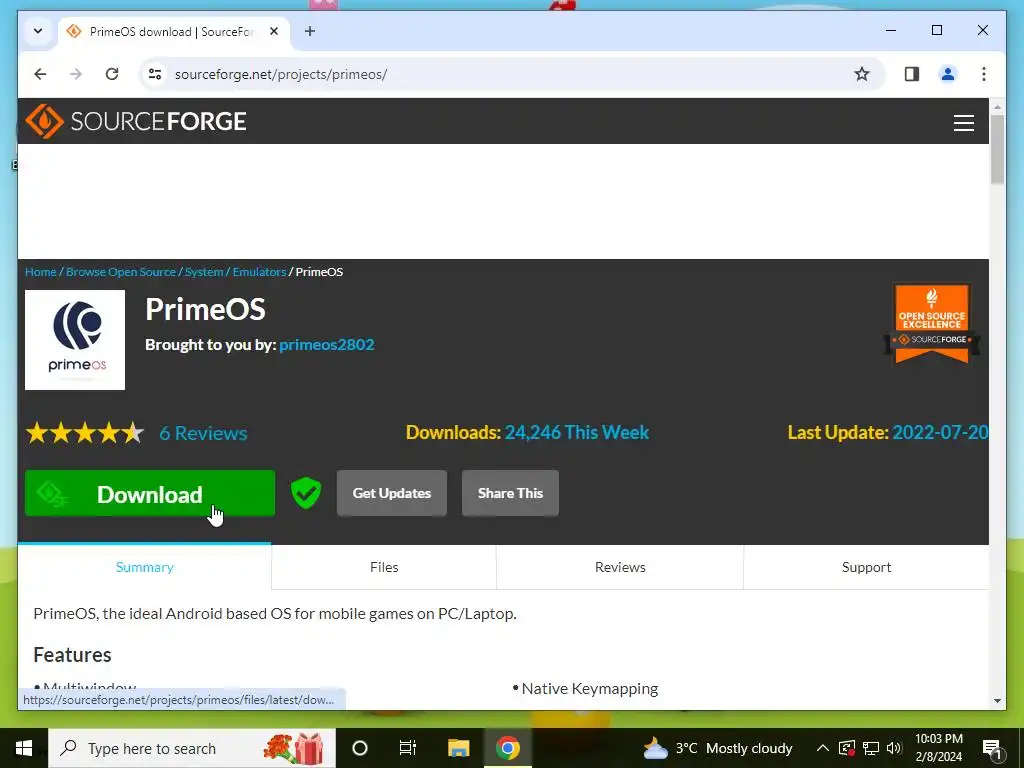Screen dimensions: 1024x768
Task: Go back using Chrome's back arrow
Action: pos(40,74)
